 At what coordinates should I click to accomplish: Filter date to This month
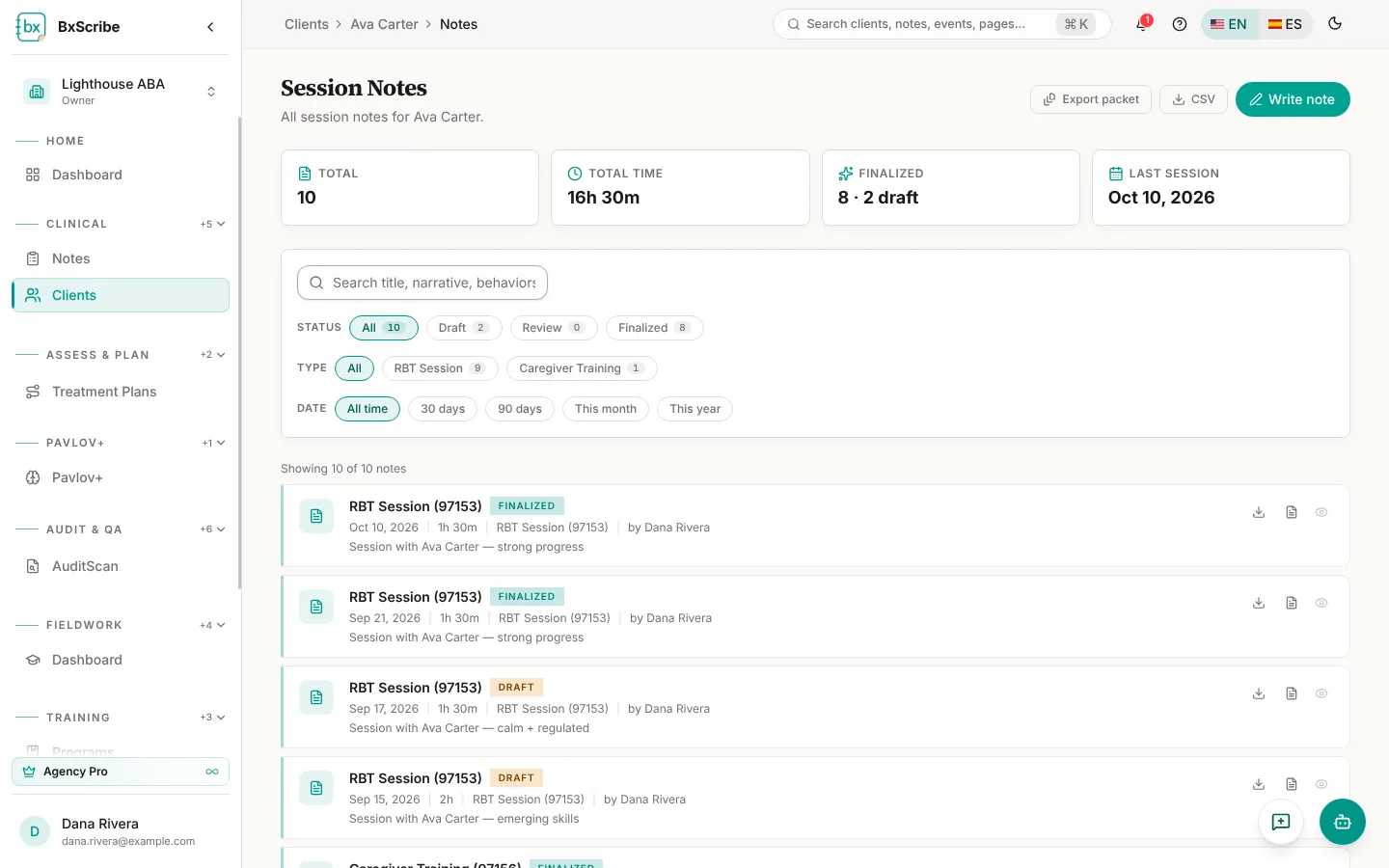606,409
